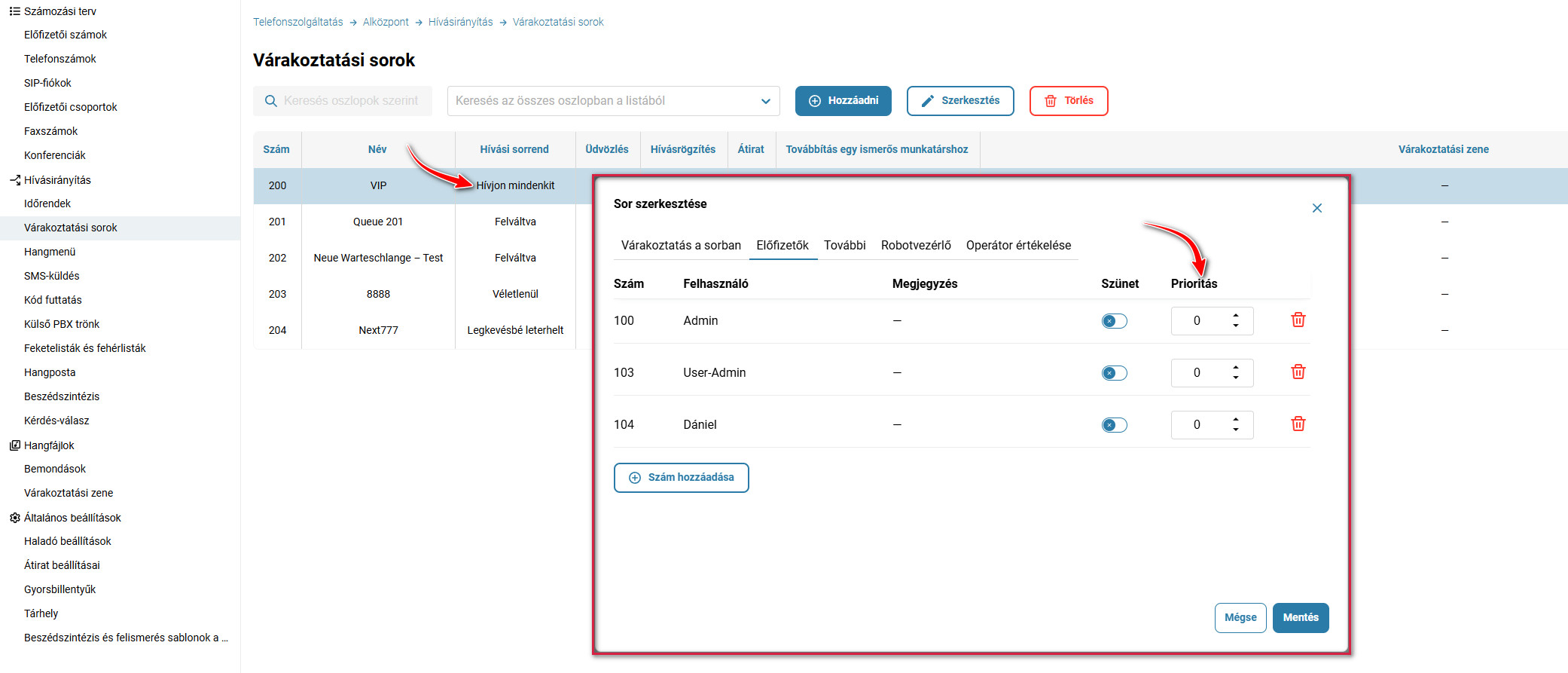Click the Hívásirányítás routing icon
Image resolution: width=1568 pixels, height=673 pixels.
14,180
